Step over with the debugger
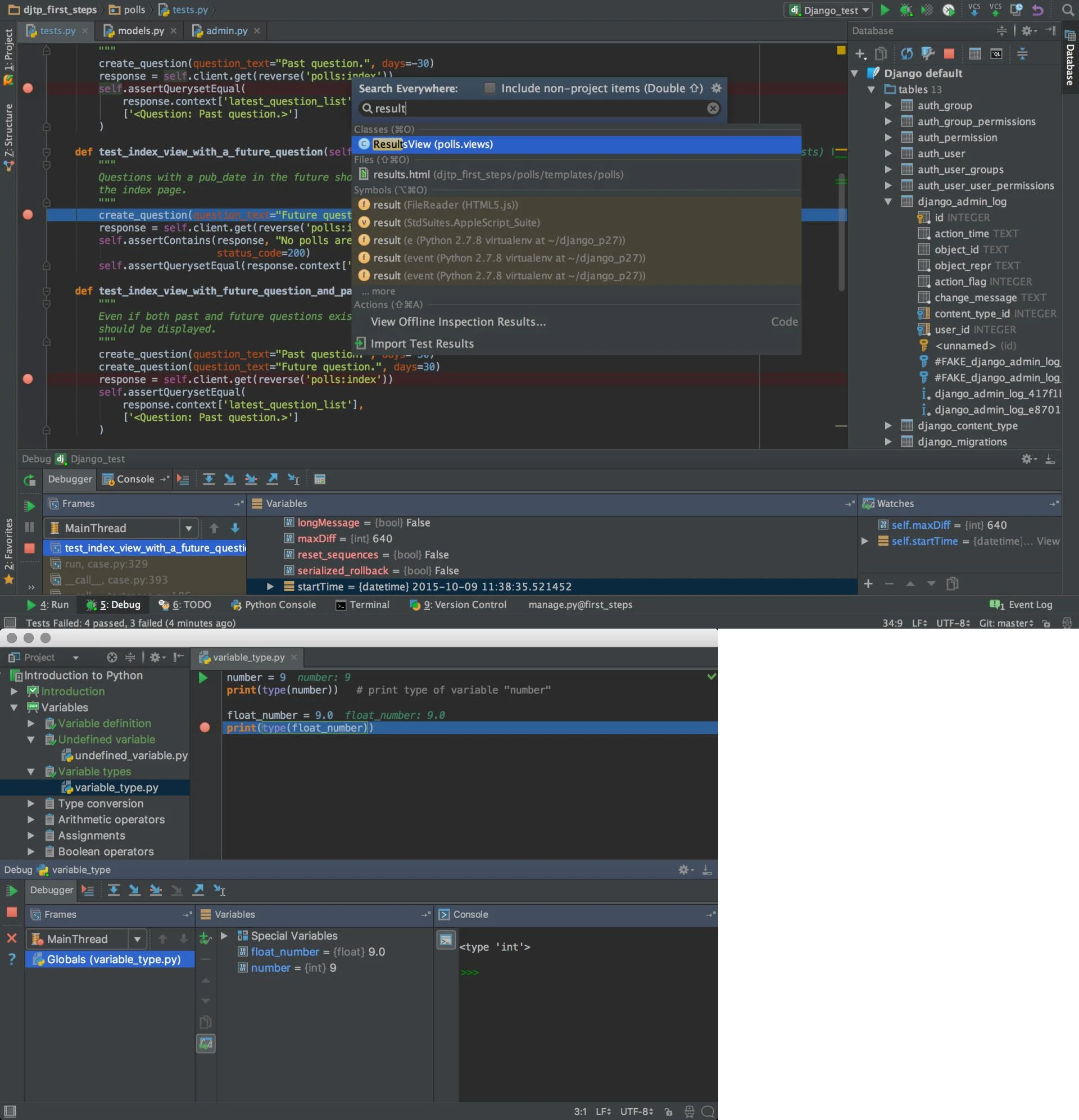Screen dimensions: 1079x1120 click(208, 479)
